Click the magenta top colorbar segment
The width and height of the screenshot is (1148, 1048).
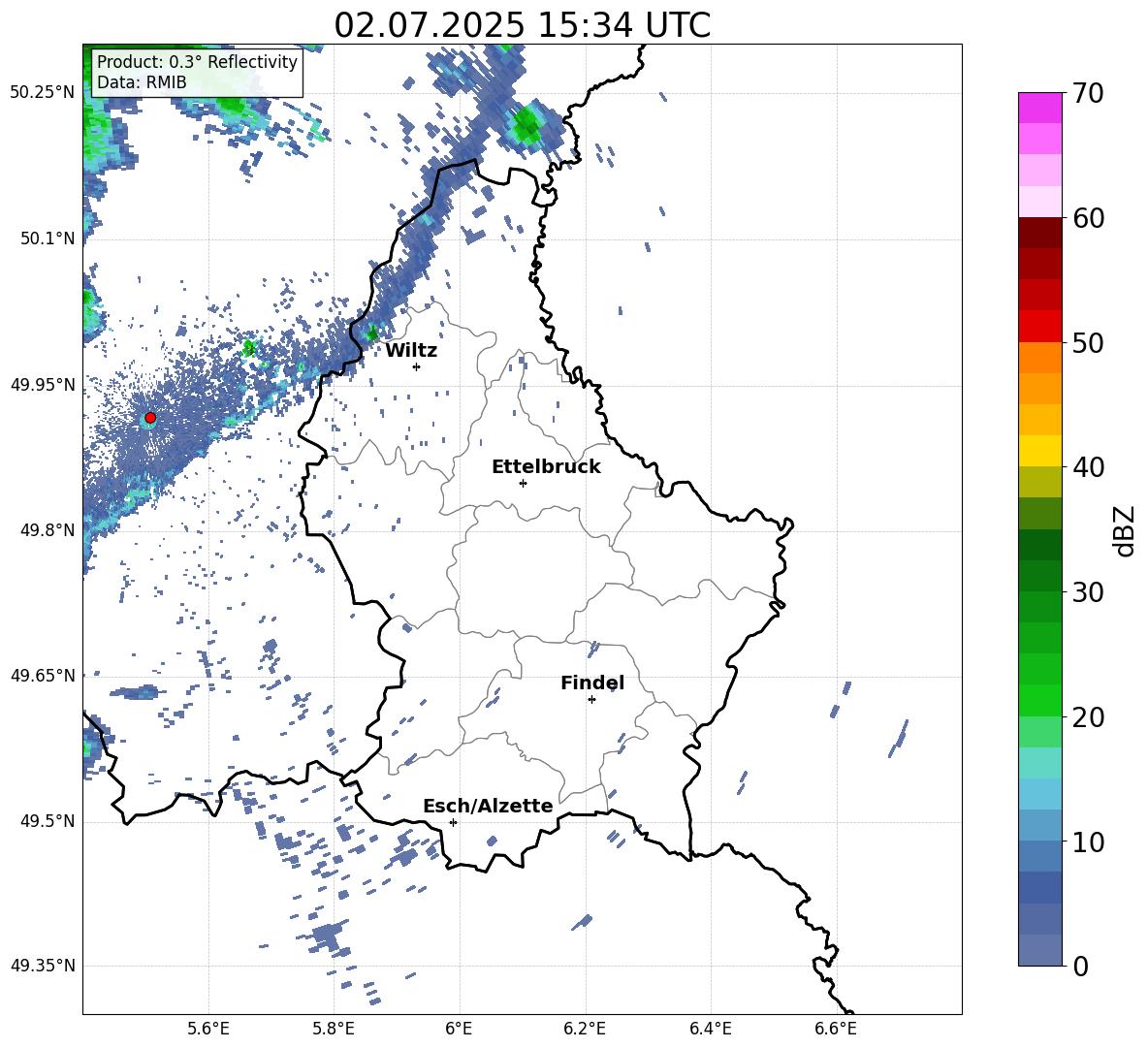[1039, 109]
